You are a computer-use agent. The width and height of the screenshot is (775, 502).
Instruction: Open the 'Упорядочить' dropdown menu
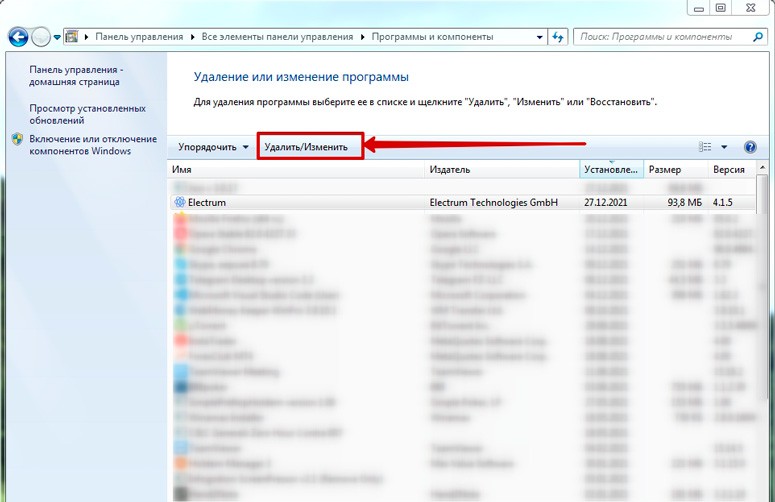(213, 147)
